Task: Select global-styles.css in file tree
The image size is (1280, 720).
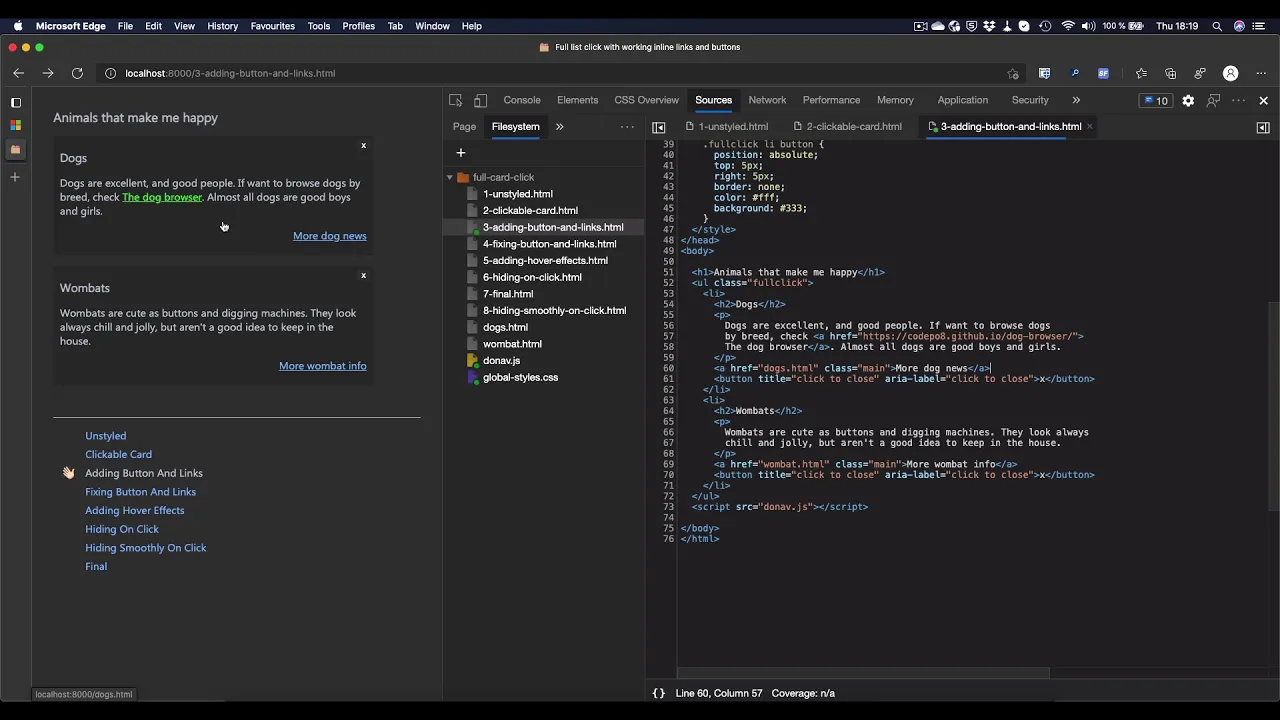Action: tap(520, 378)
